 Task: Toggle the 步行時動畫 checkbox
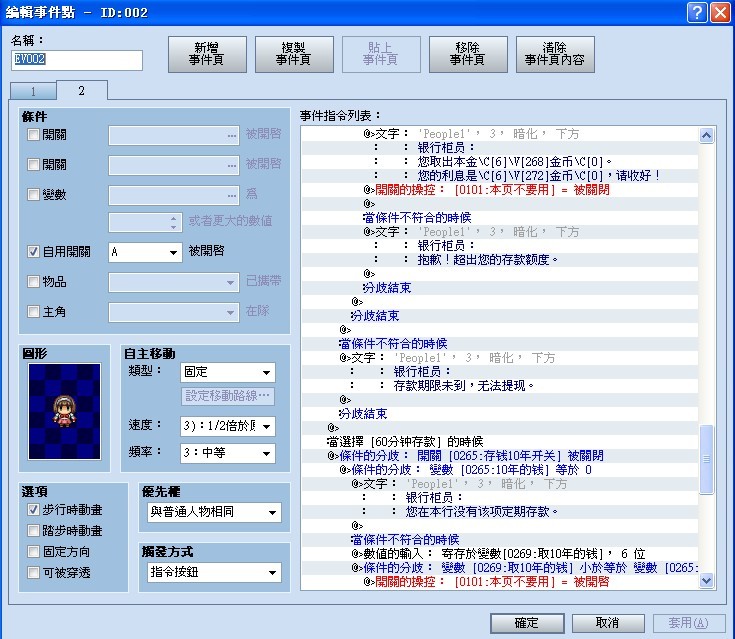33,510
